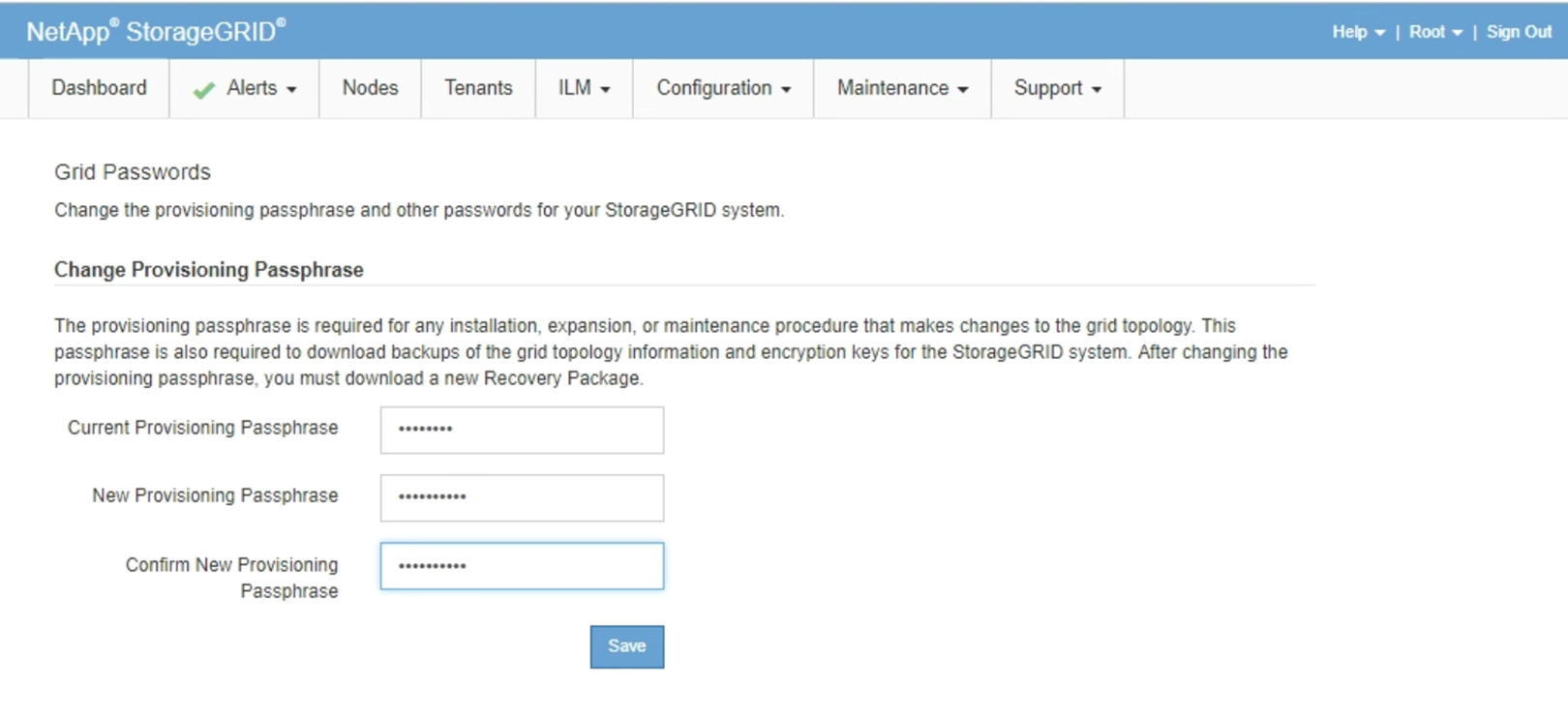Screen dimensions: 1568x717
Task: Click the Confirm New Provisioning Passphrase label
Action: (231, 578)
